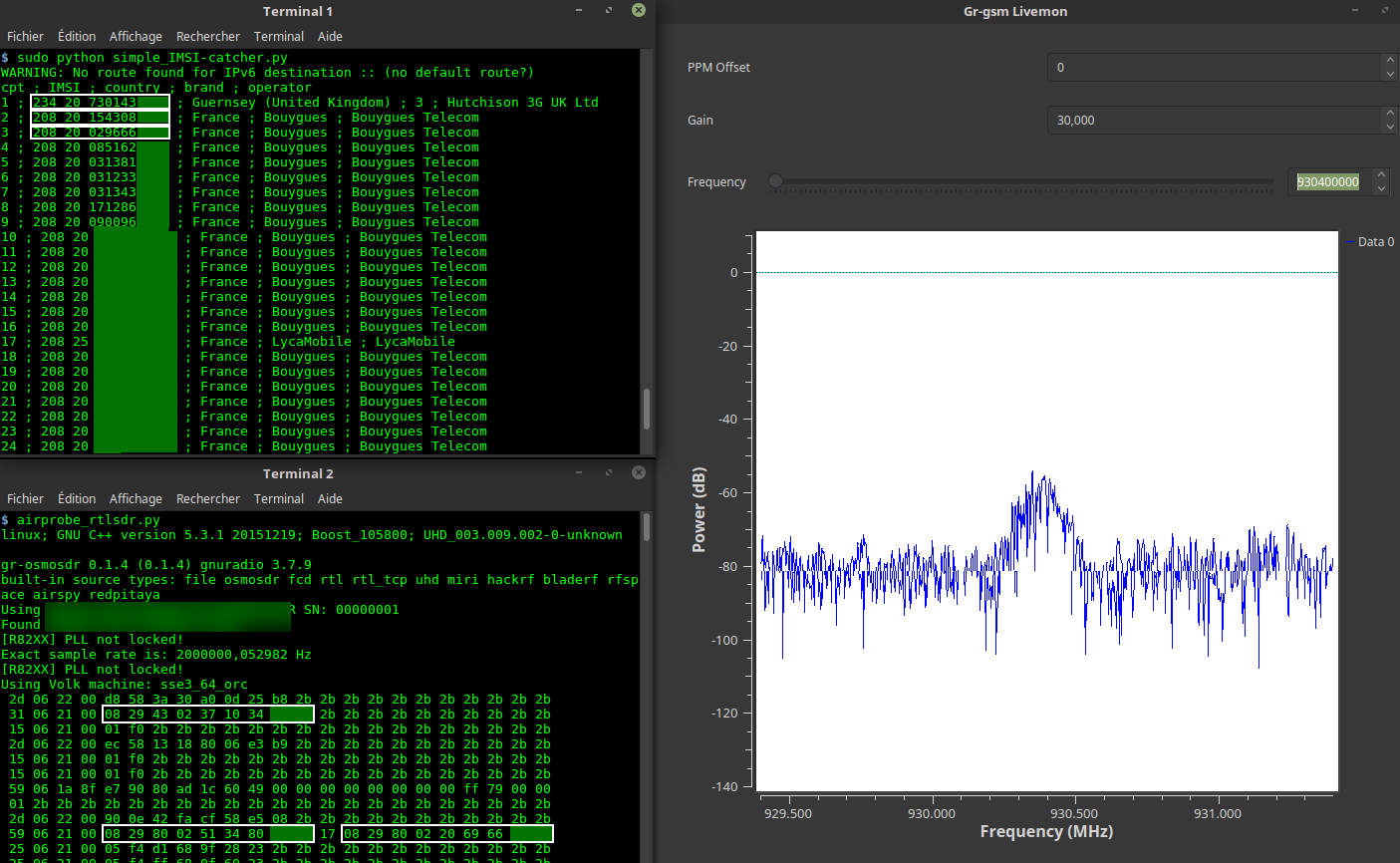
Task: Open Terminal menu in Terminal 2 window
Action: pyautogui.click(x=279, y=498)
